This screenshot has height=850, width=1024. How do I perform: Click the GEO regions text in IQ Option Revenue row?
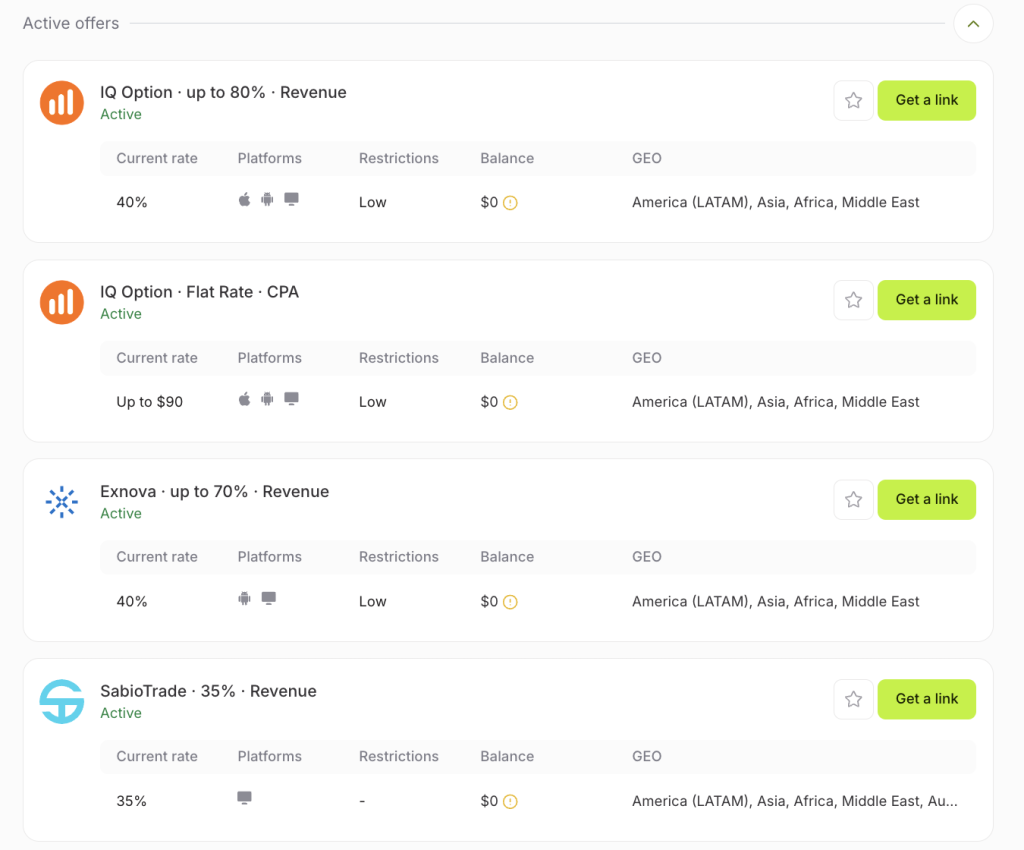point(775,202)
